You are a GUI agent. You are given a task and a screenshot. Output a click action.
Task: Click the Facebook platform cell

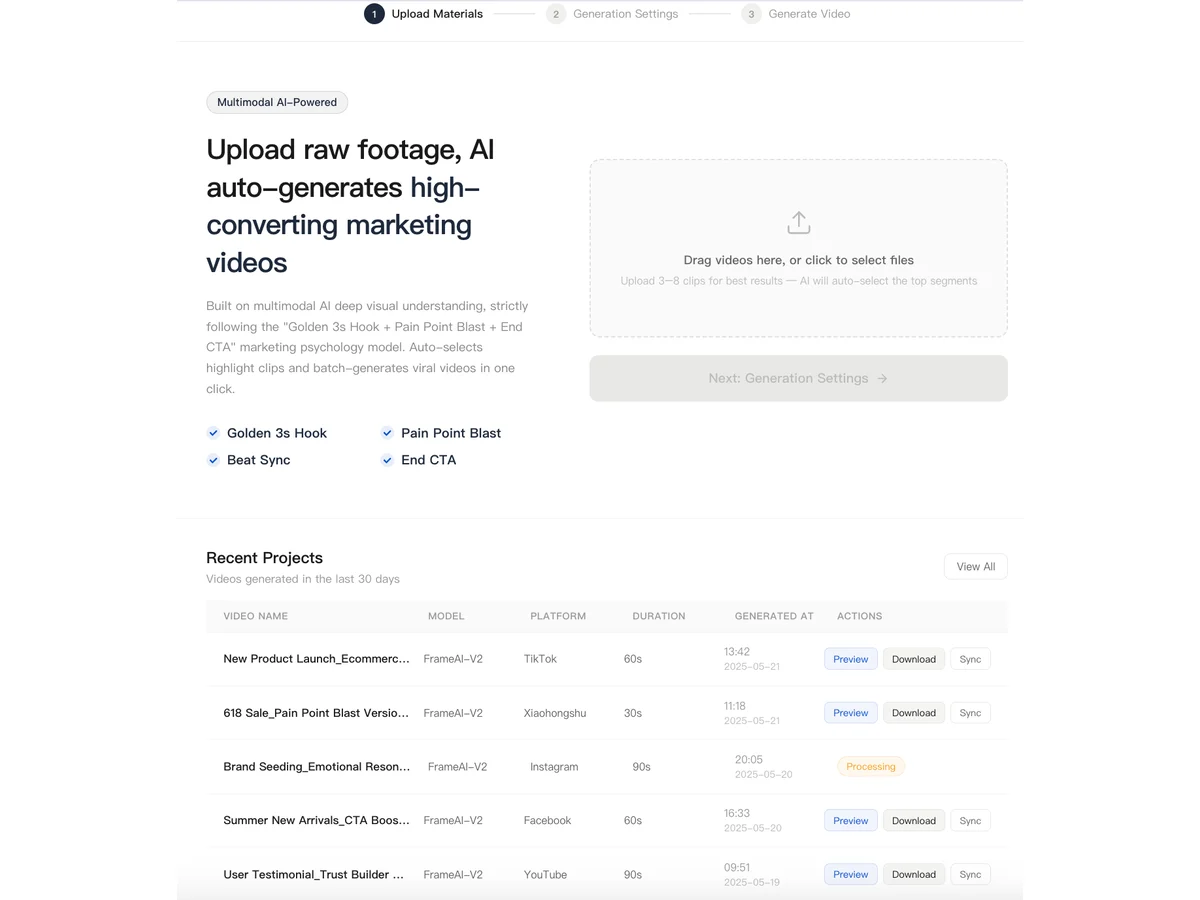tap(547, 821)
